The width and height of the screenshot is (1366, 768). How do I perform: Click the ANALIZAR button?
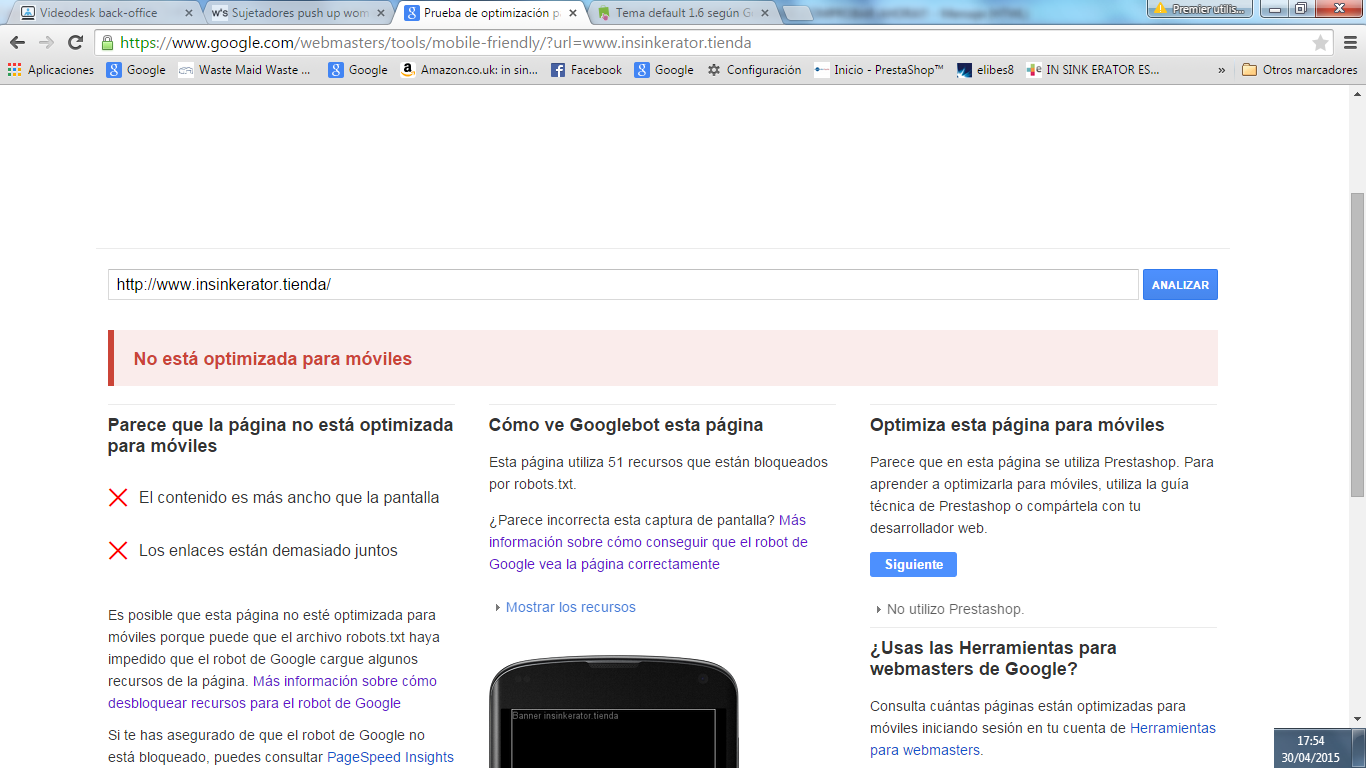(1180, 285)
